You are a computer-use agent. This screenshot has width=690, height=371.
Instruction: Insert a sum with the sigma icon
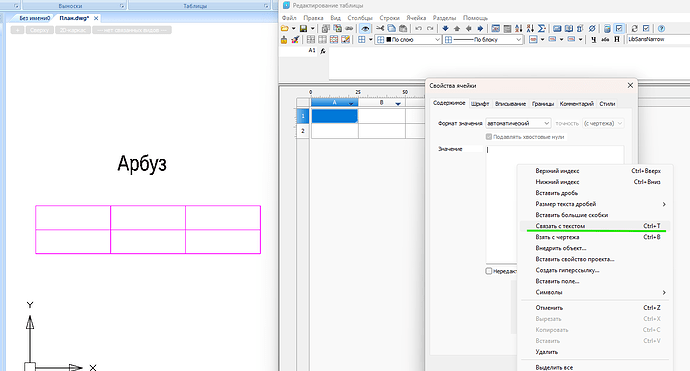[542, 29]
